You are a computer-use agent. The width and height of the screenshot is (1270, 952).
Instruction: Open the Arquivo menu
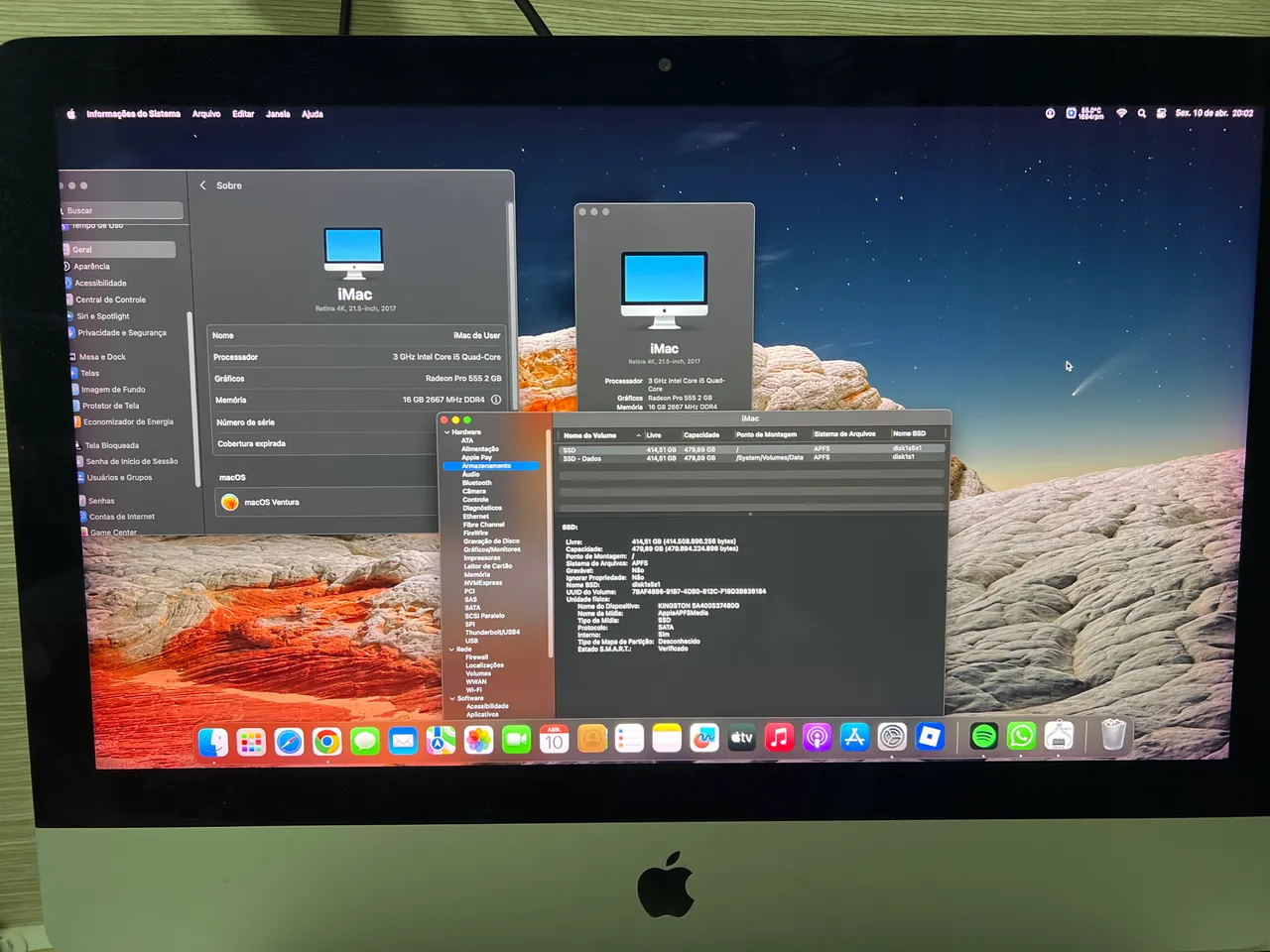(206, 114)
